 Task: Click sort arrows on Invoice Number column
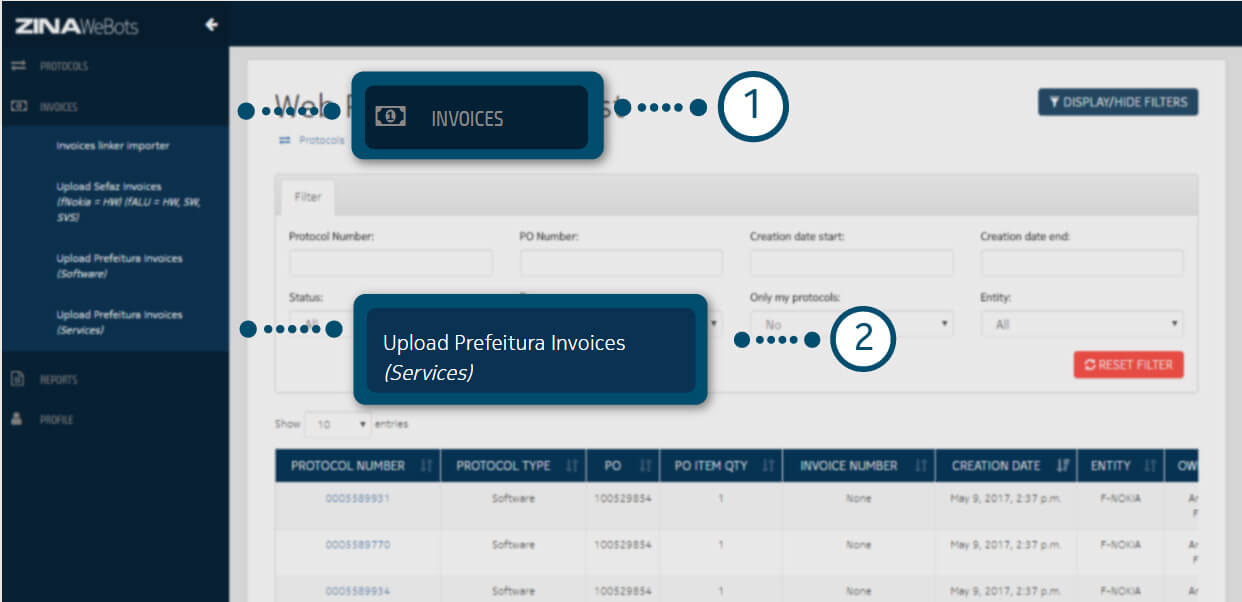[919, 466]
